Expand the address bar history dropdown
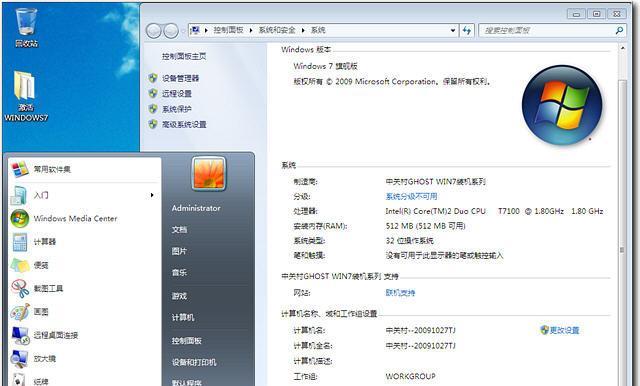640x386 pixels. pos(453,30)
